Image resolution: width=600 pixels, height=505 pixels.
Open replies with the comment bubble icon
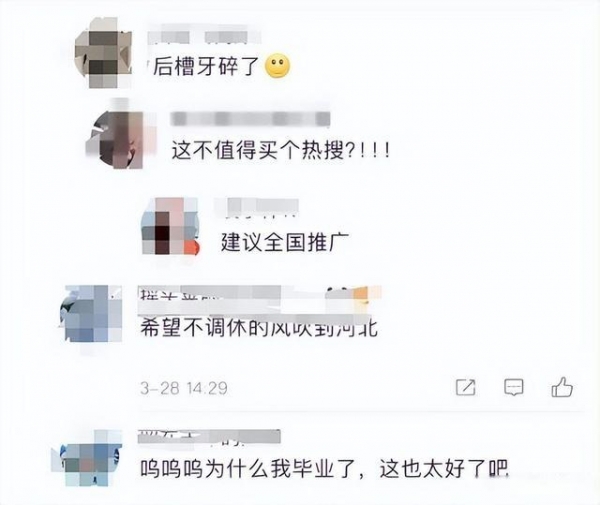(513, 387)
